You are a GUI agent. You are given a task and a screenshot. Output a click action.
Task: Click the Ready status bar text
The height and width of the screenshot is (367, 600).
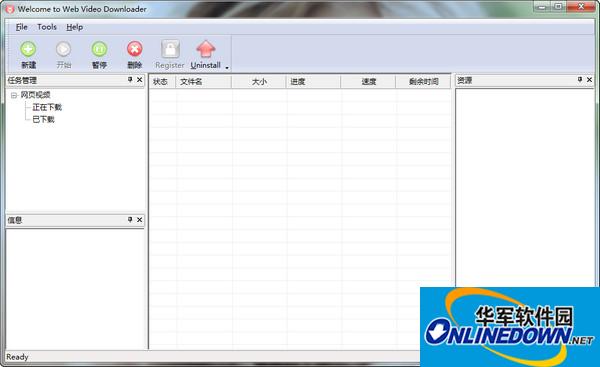17,357
